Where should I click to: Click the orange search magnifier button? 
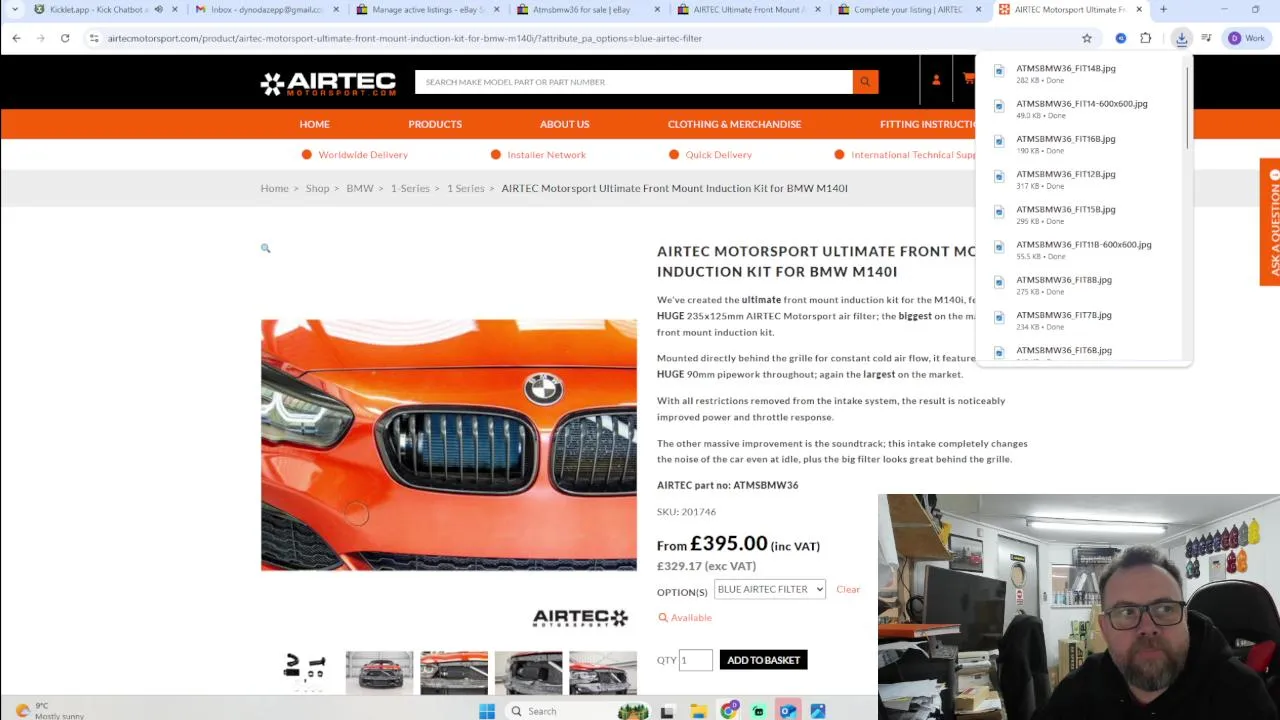865,82
